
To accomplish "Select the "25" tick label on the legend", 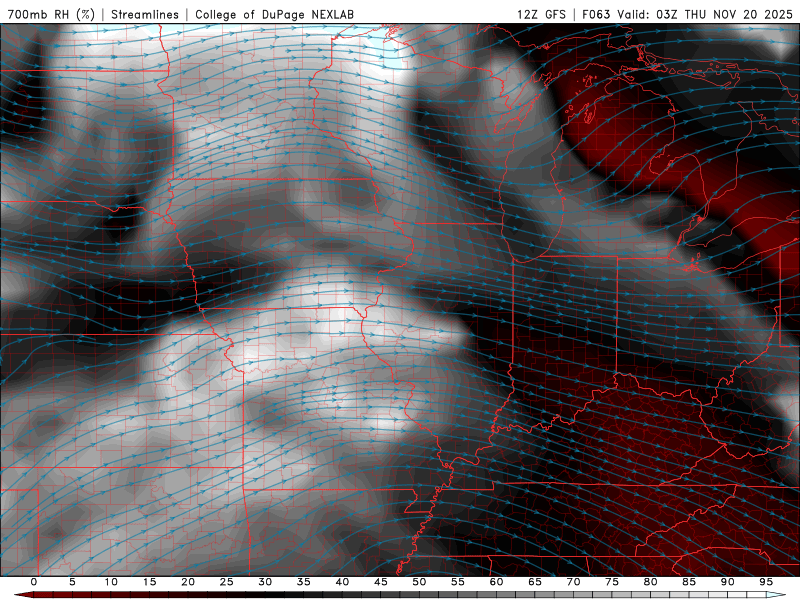I will coord(227,582).
